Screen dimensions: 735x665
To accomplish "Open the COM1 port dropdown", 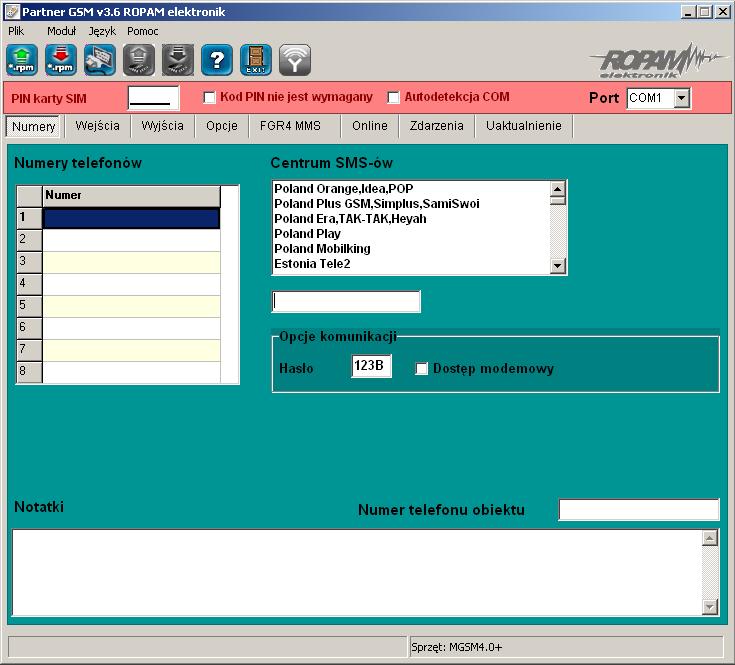I will pos(682,98).
